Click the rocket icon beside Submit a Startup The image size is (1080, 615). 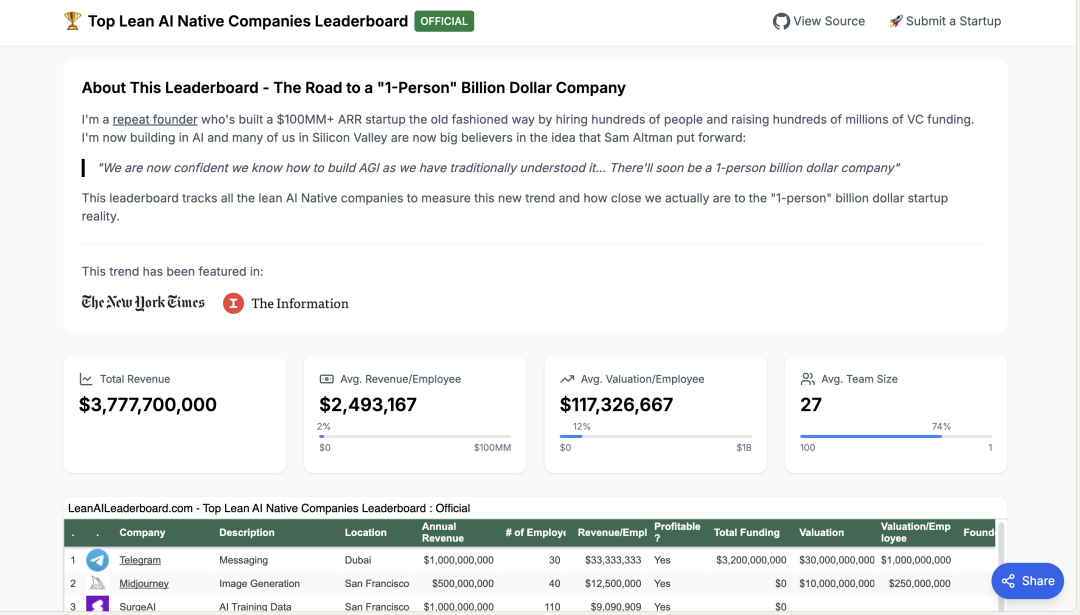[x=895, y=21]
